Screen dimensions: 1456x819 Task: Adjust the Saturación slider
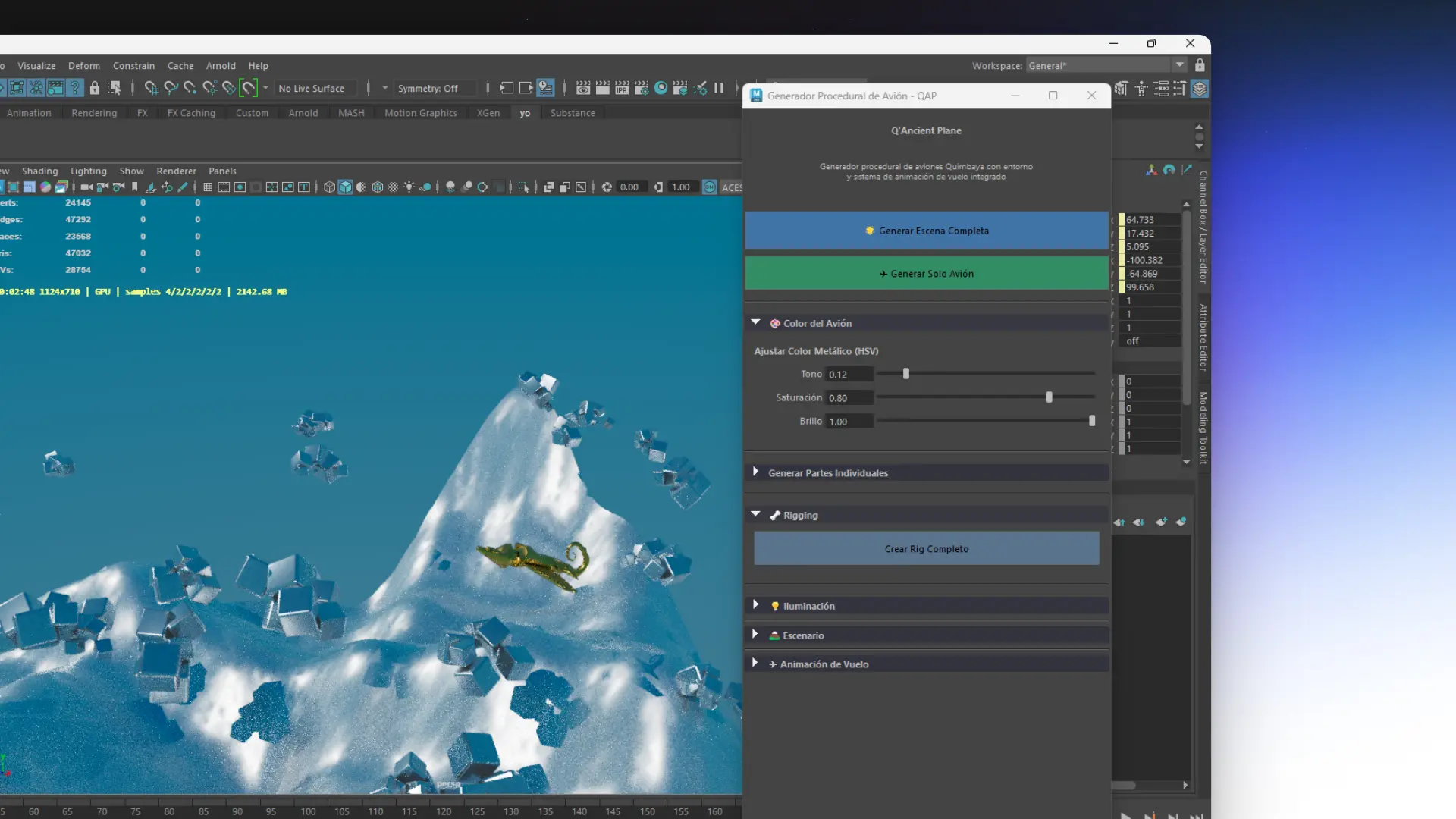click(x=1049, y=397)
